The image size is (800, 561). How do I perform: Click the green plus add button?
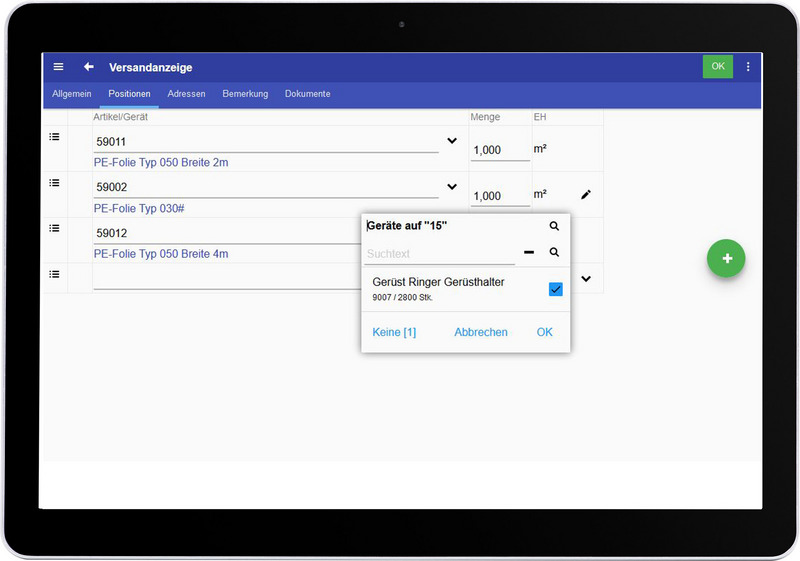[x=726, y=258]
